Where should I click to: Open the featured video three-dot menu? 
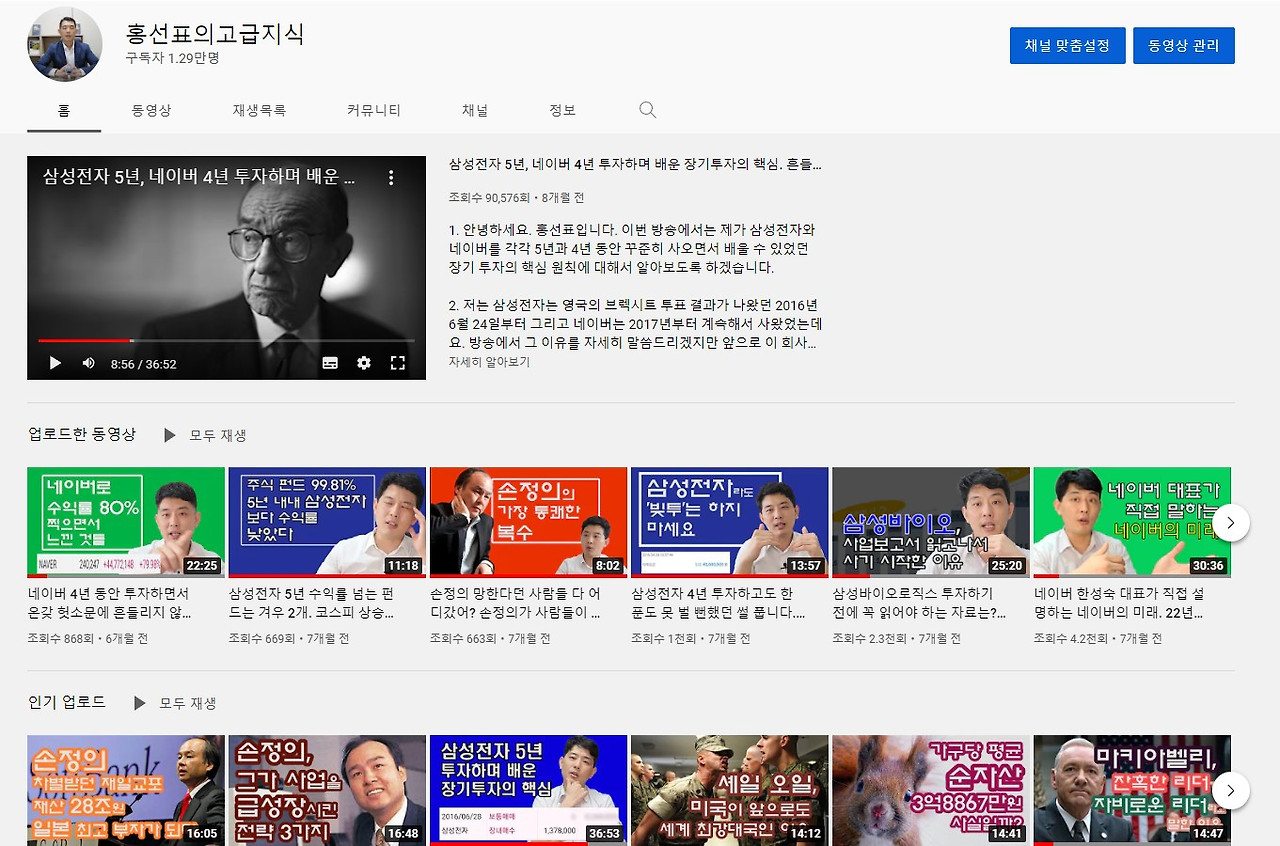(x=391, y=178)
